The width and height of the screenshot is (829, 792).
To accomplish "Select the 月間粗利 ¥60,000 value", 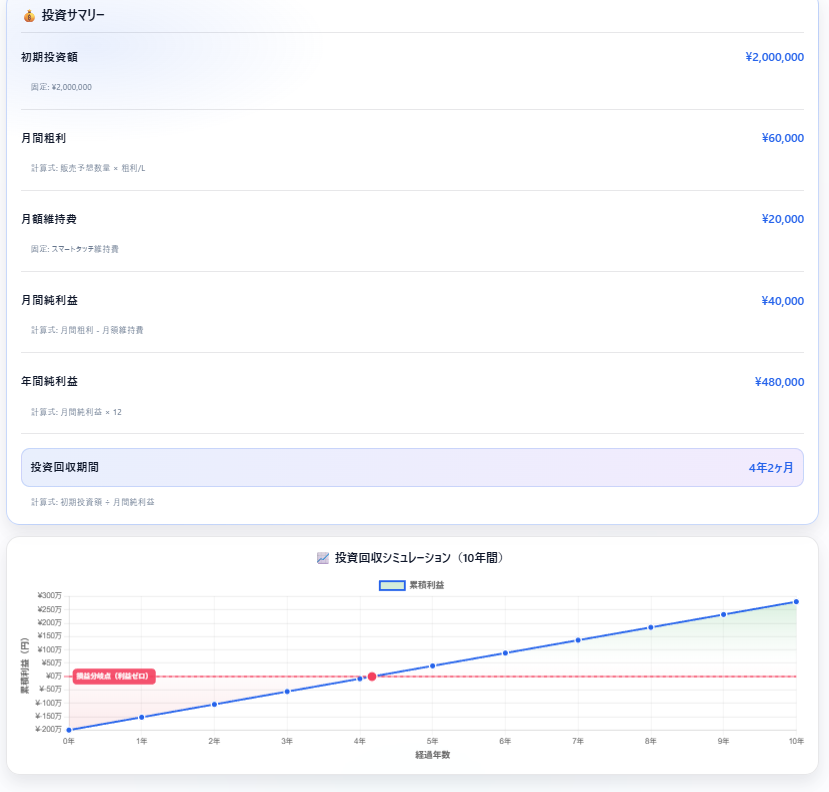I will tap(782, 138).
